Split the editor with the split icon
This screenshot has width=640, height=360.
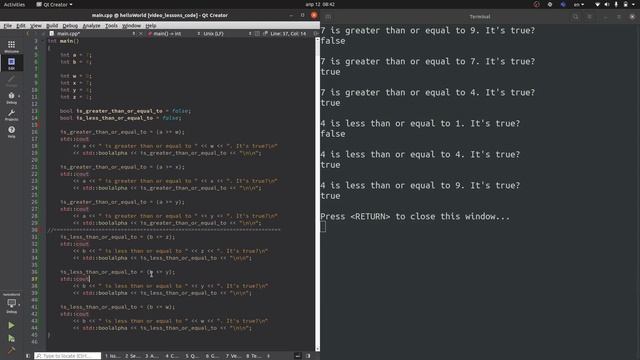point(316,33)
